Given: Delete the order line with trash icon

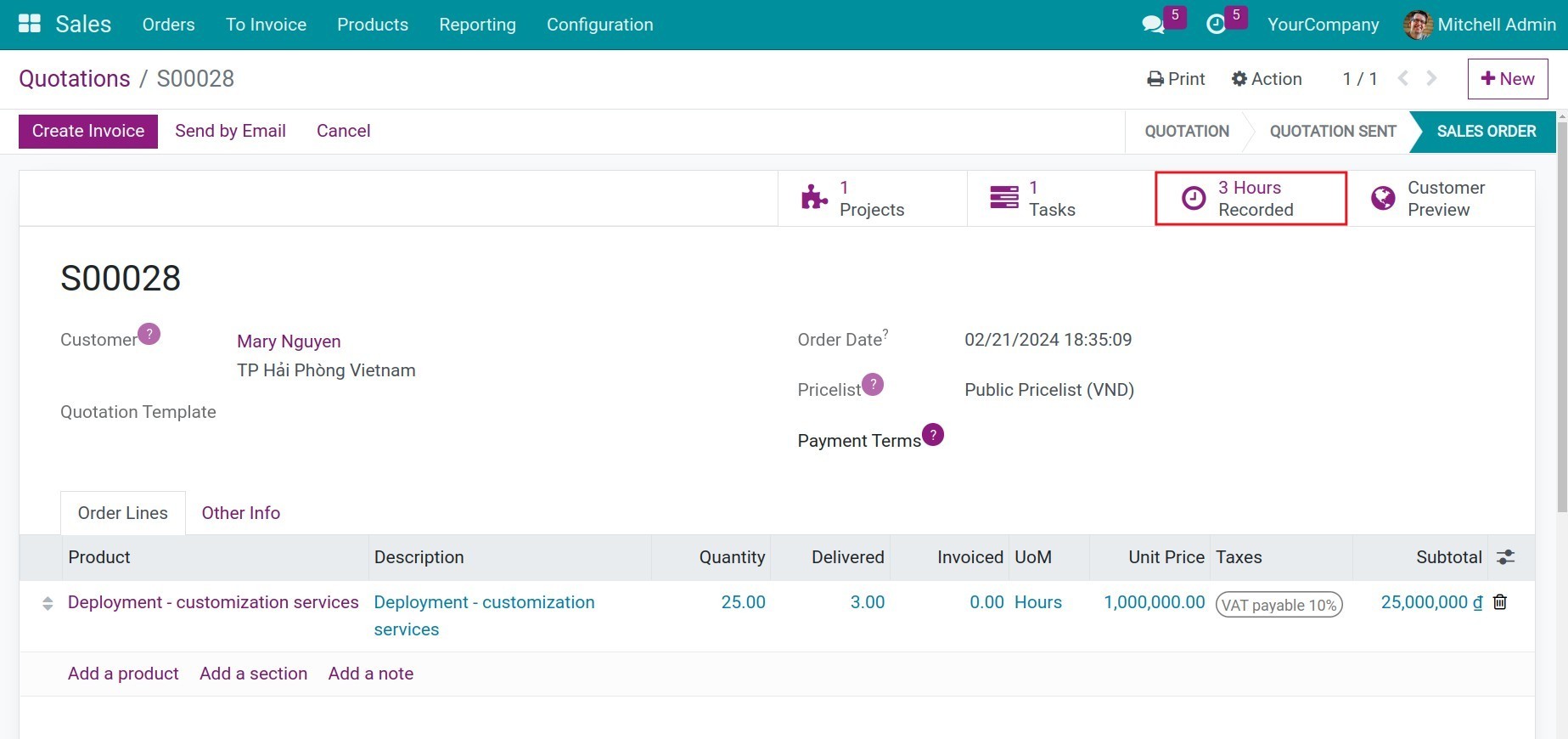Looking at the screenshot, I should pos(1500,602).
